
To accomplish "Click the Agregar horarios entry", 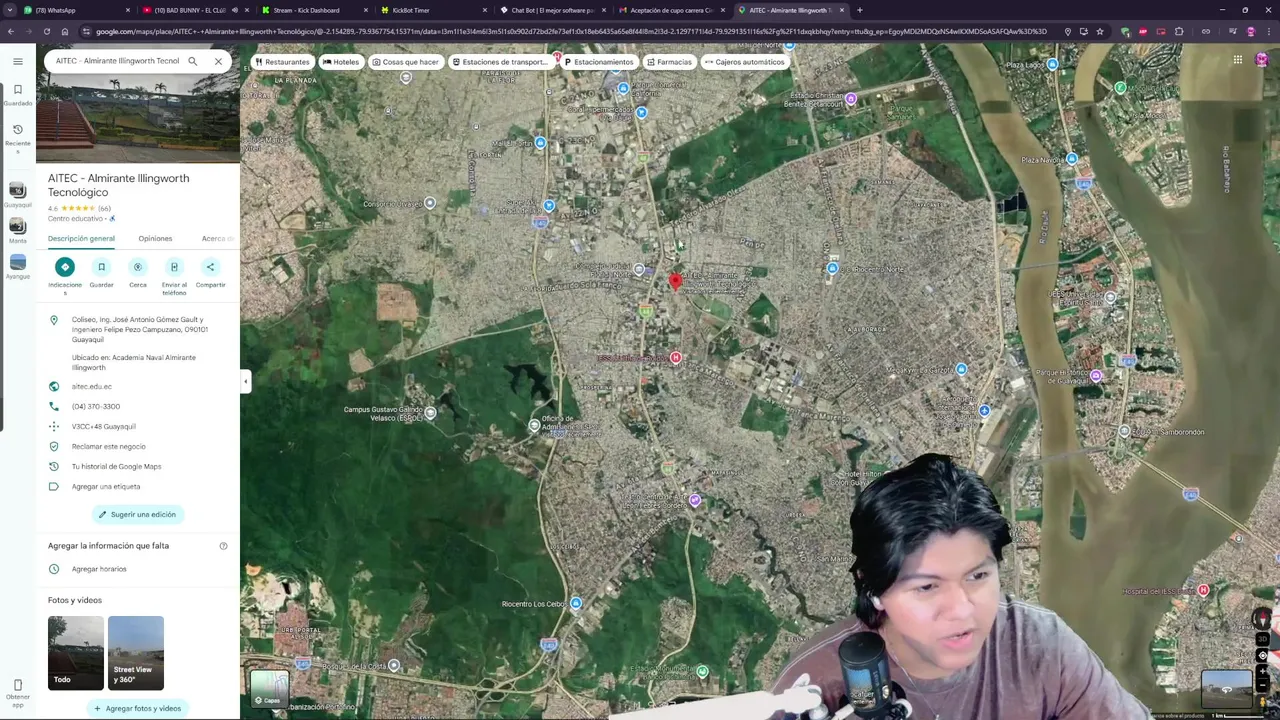I will coord(99,569).
